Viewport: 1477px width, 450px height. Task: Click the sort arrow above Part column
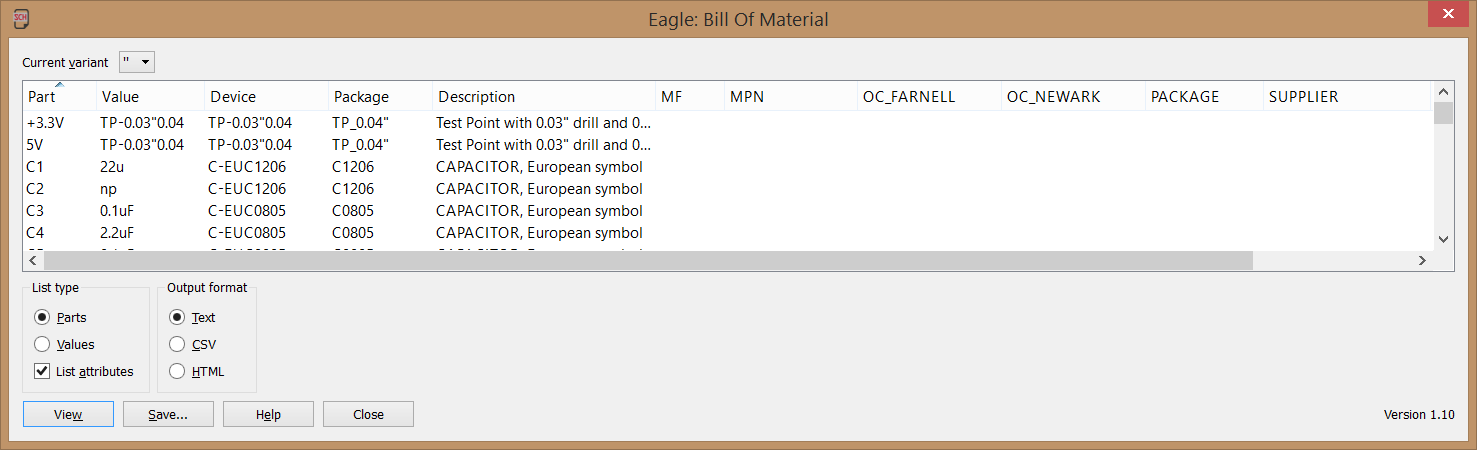pos(59,85)
